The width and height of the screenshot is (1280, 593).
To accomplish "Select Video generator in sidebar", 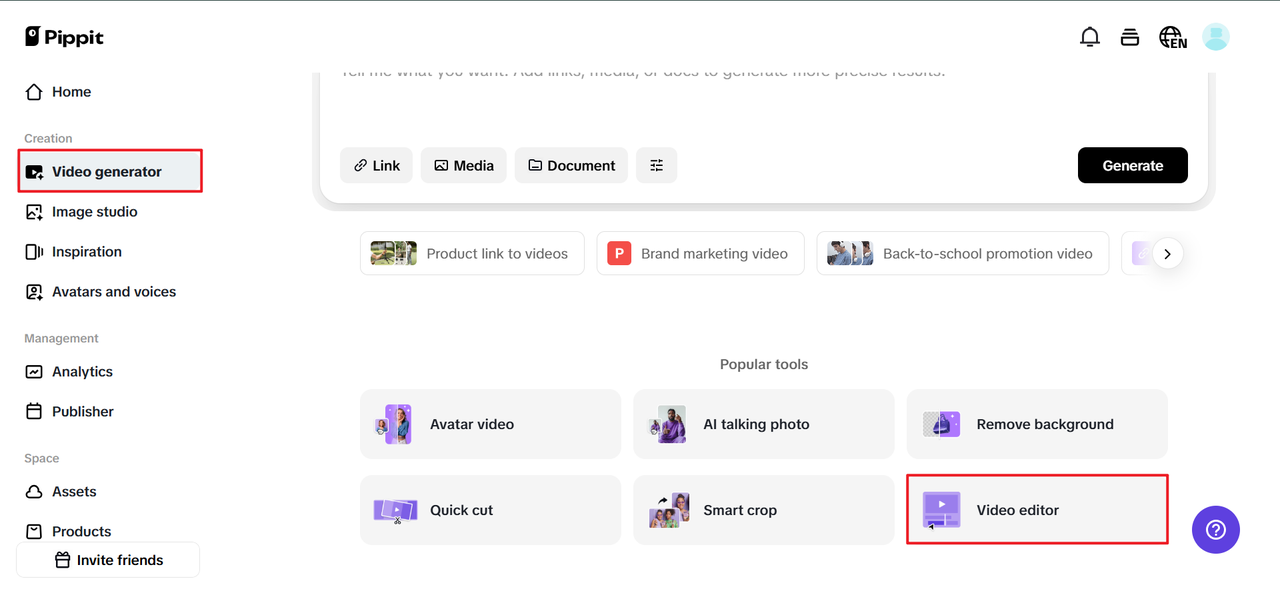I will tap(110, 172).
